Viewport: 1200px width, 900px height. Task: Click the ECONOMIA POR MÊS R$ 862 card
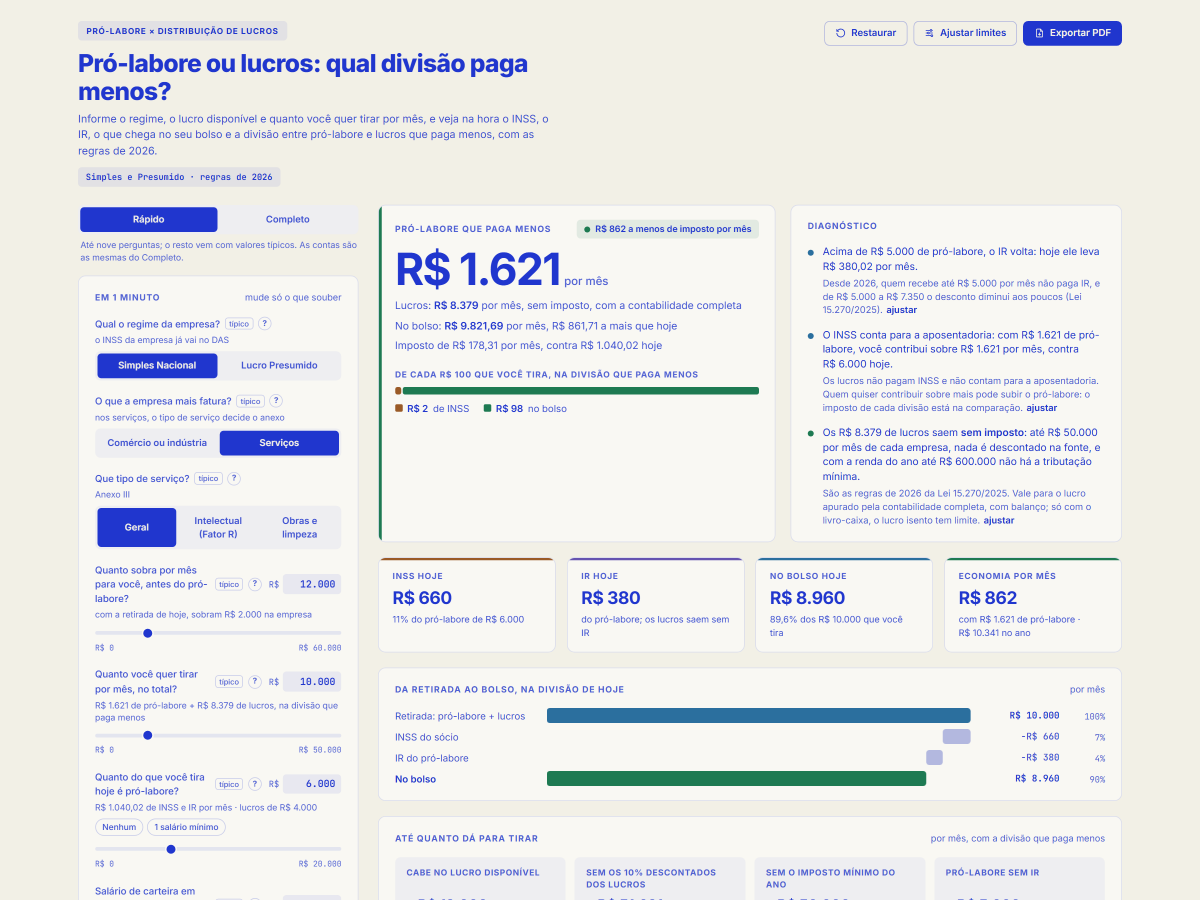click(x=1033, y=606)
